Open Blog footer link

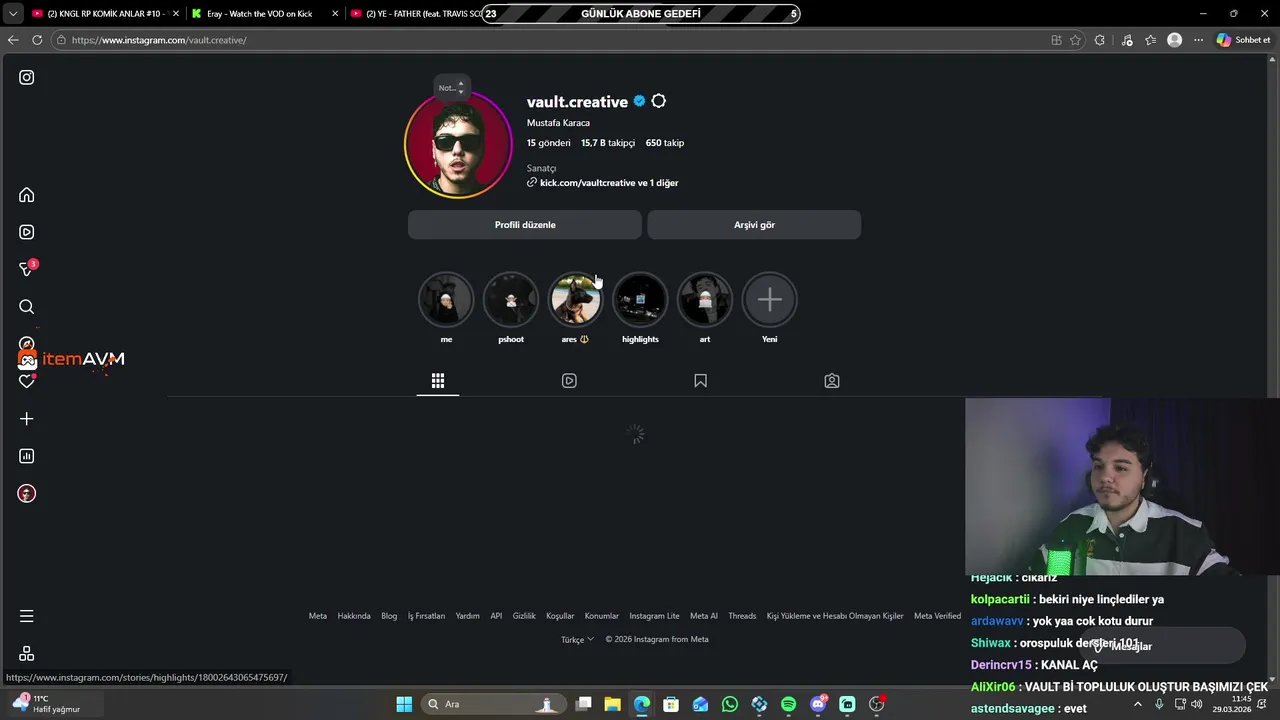tap(389, 616)
